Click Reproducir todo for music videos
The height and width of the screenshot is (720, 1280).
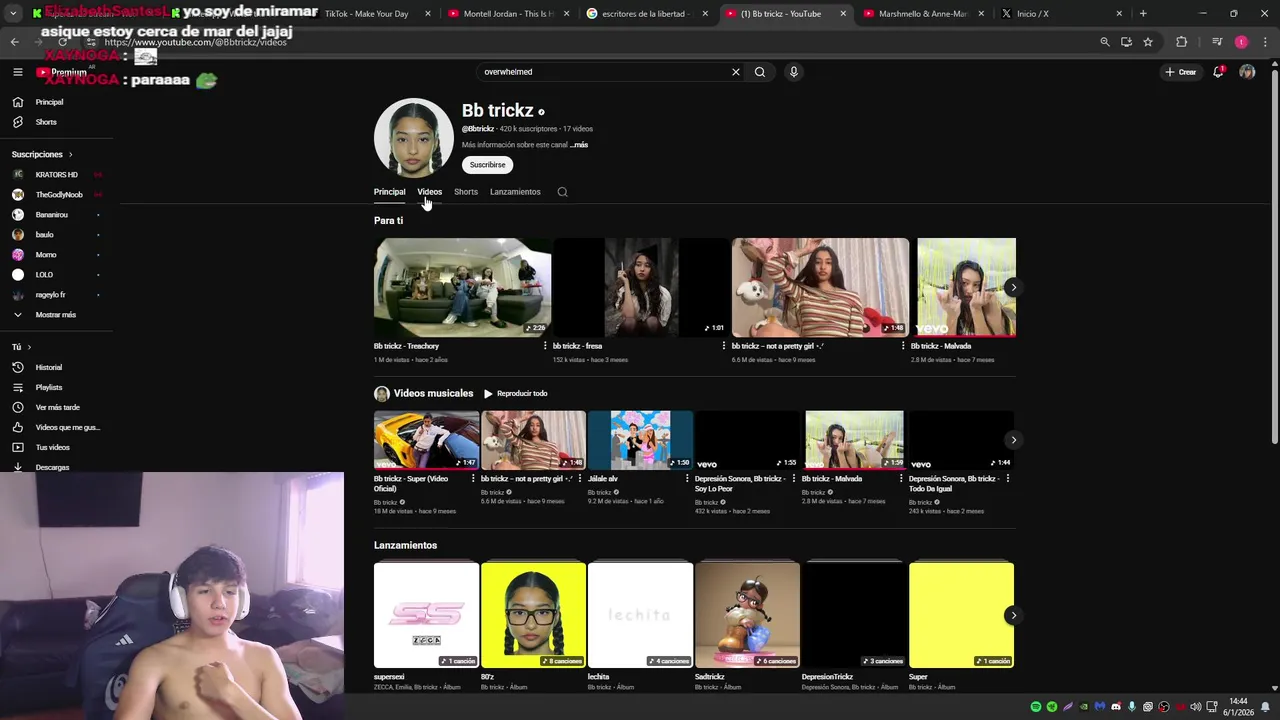click(x=515, y=394)
